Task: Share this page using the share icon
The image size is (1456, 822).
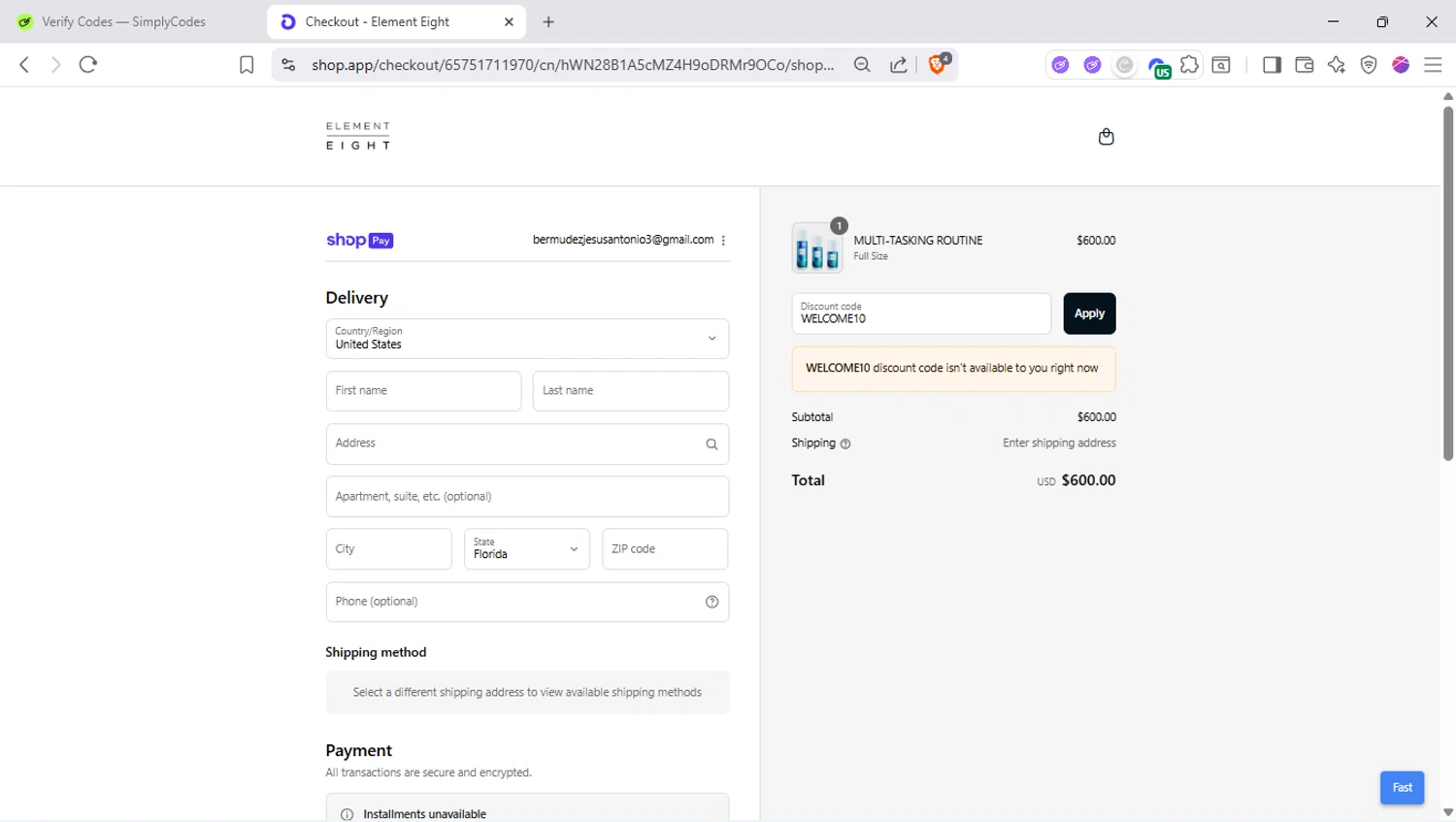Action: coord(899,65)
